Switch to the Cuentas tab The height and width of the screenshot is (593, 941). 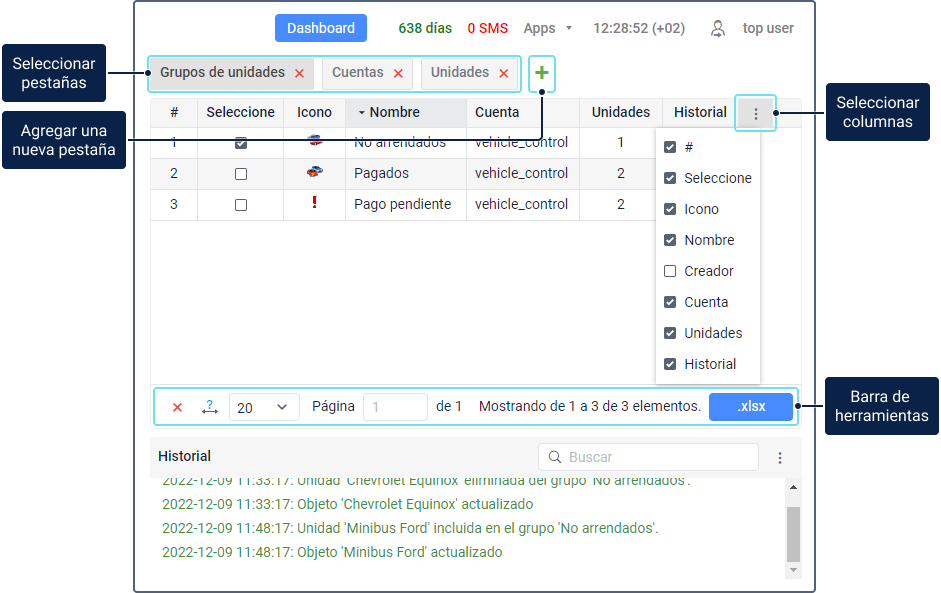(358, 72)
